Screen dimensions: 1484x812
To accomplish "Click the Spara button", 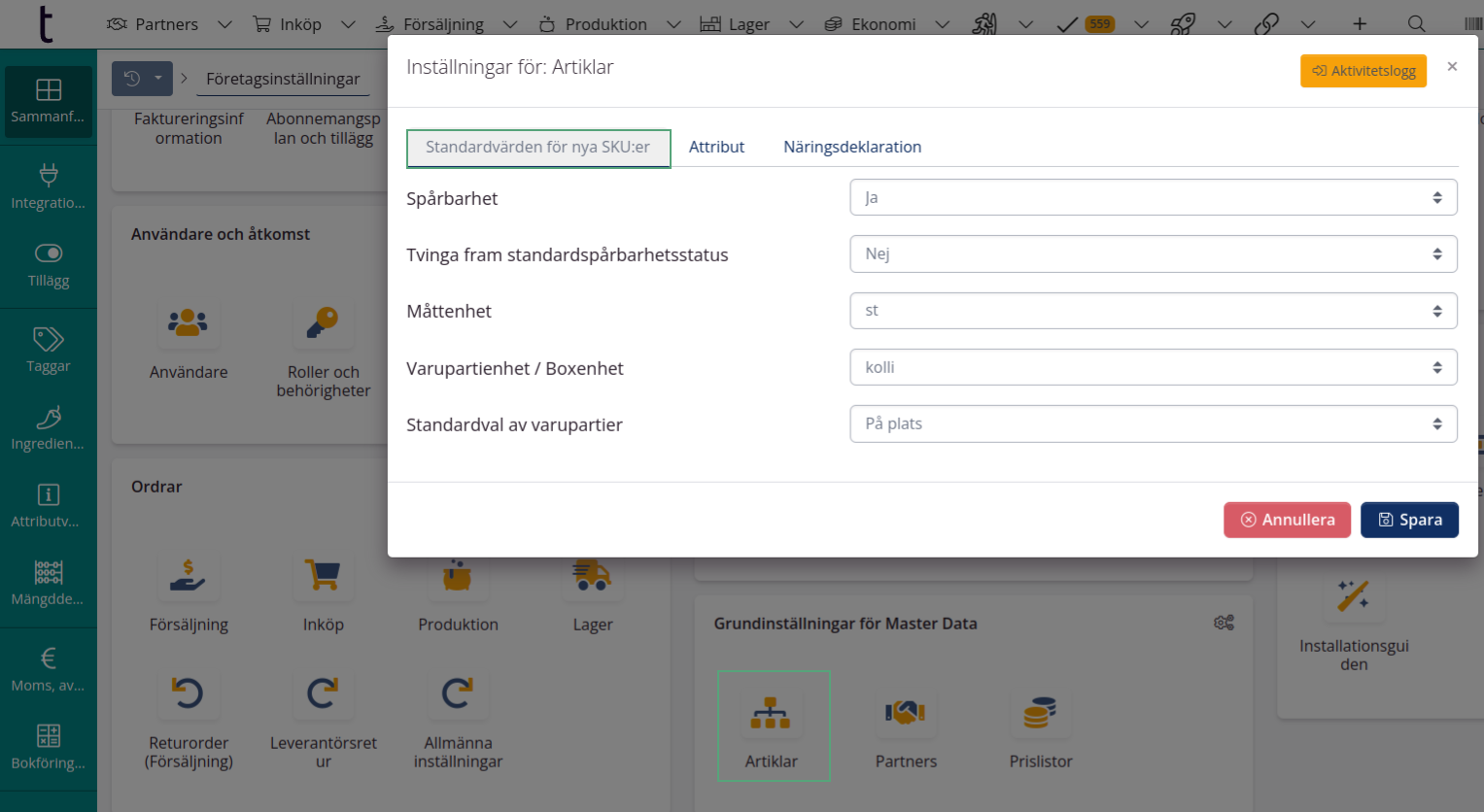I will [x=1408, y=520].
